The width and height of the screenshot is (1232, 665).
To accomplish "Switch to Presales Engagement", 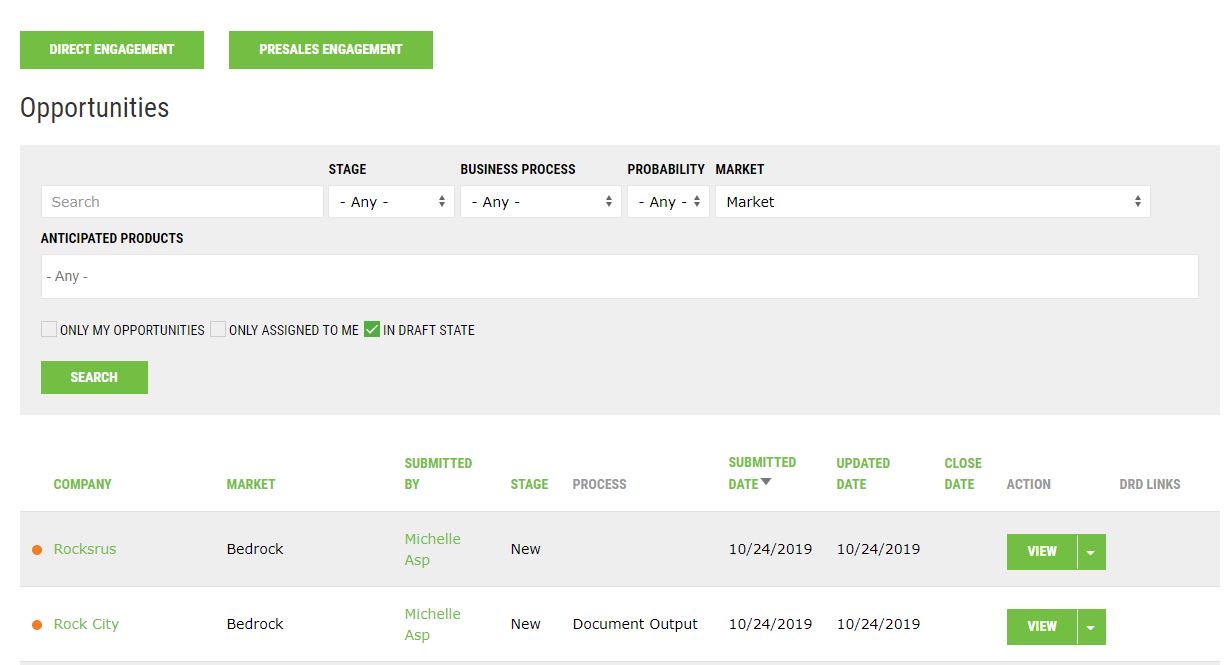I will click(x=330, y=49).
